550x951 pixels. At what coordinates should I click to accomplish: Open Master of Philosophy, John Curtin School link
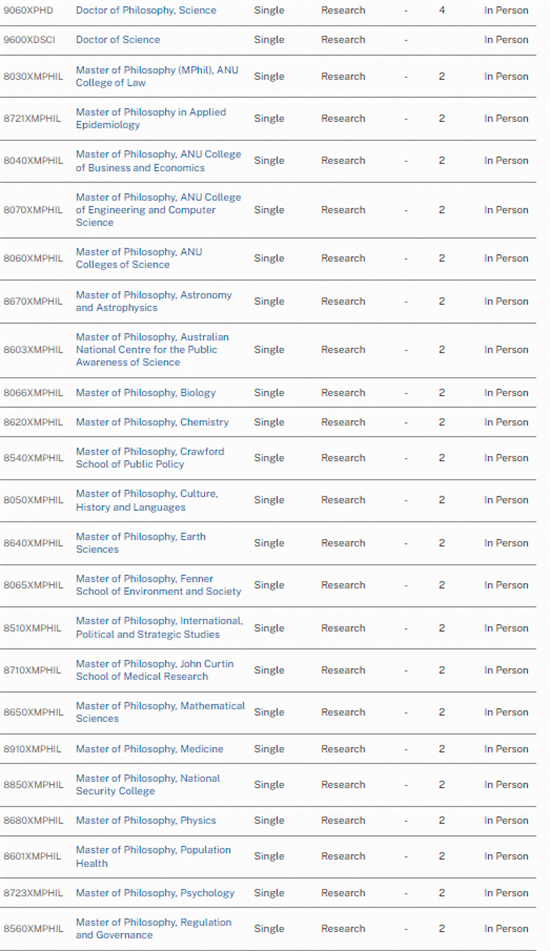pos(155,670)
